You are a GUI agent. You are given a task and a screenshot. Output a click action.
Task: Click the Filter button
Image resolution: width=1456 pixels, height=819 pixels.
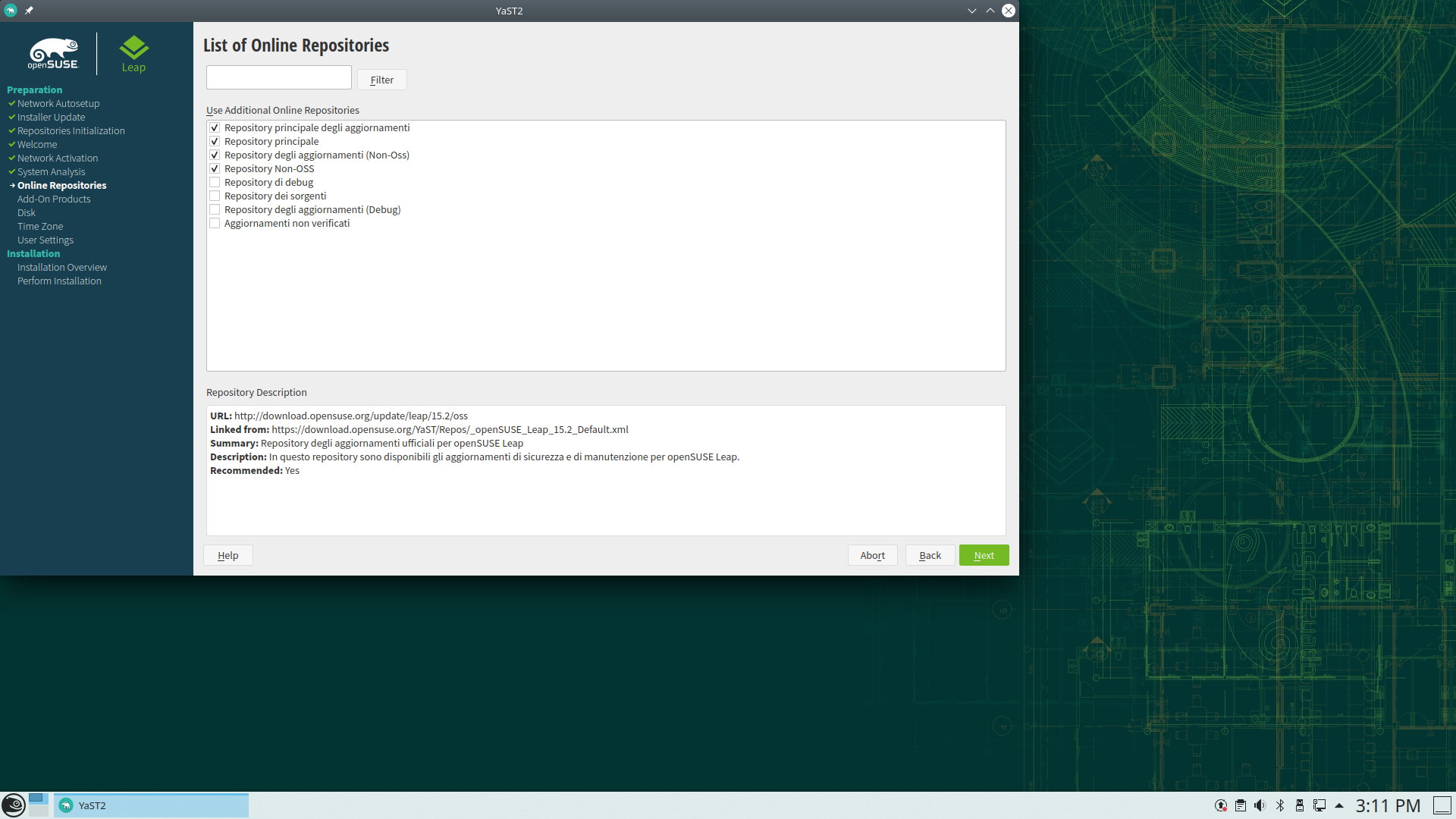[x=381, y=80]
